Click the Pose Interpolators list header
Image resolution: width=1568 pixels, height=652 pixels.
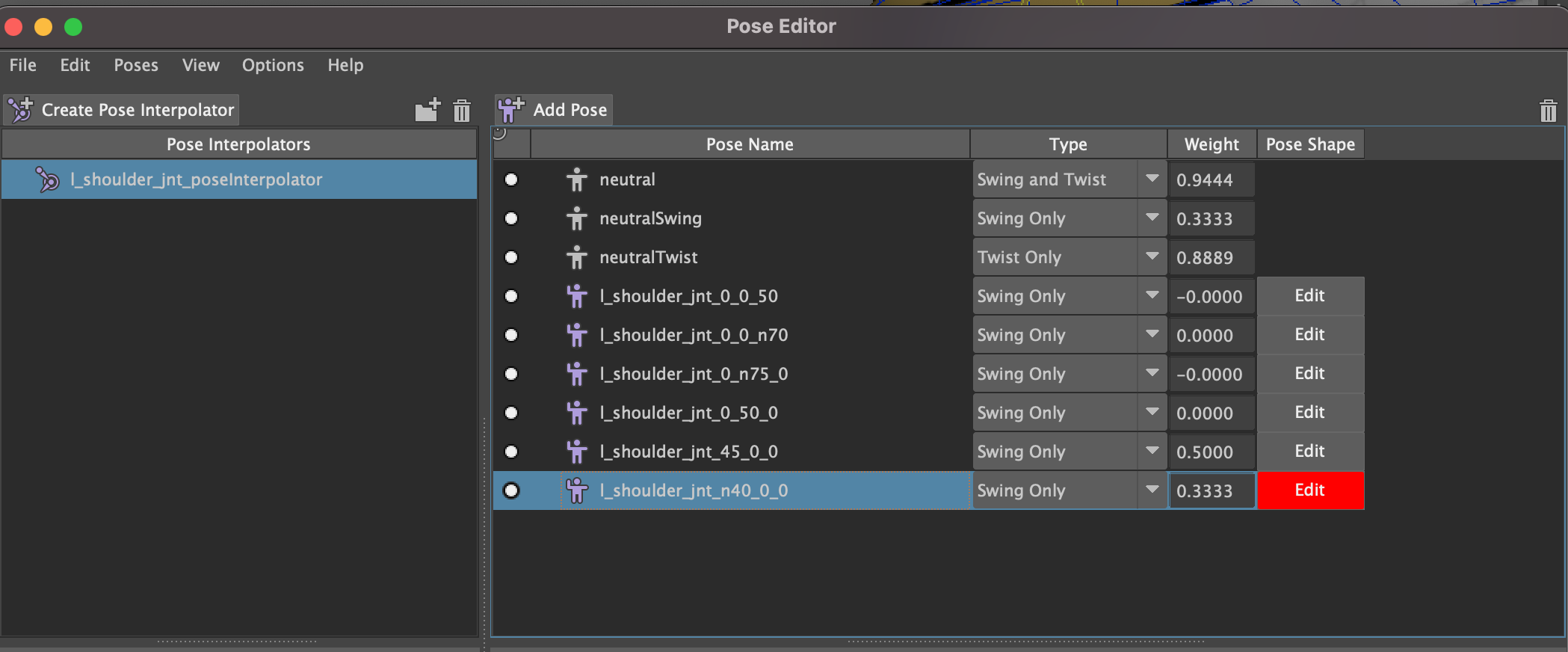click(x=239, y=144)
